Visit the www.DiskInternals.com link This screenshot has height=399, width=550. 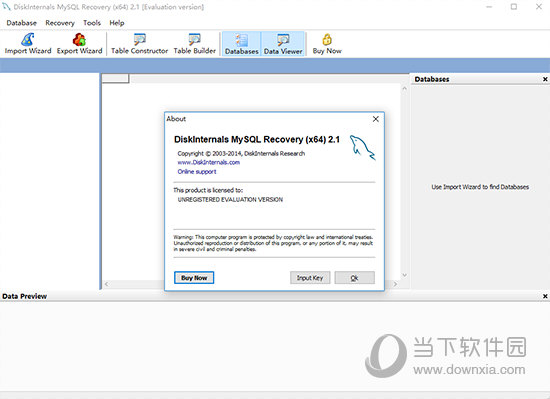(209, 162)
